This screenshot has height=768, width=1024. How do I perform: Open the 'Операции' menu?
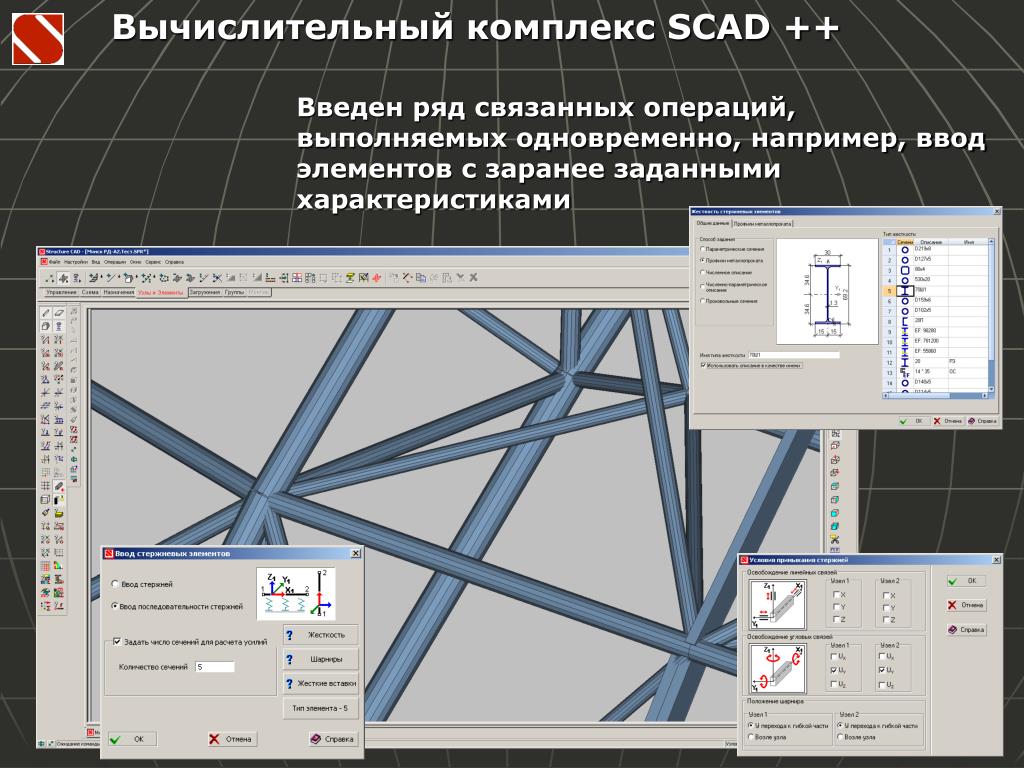coord(116,262)
